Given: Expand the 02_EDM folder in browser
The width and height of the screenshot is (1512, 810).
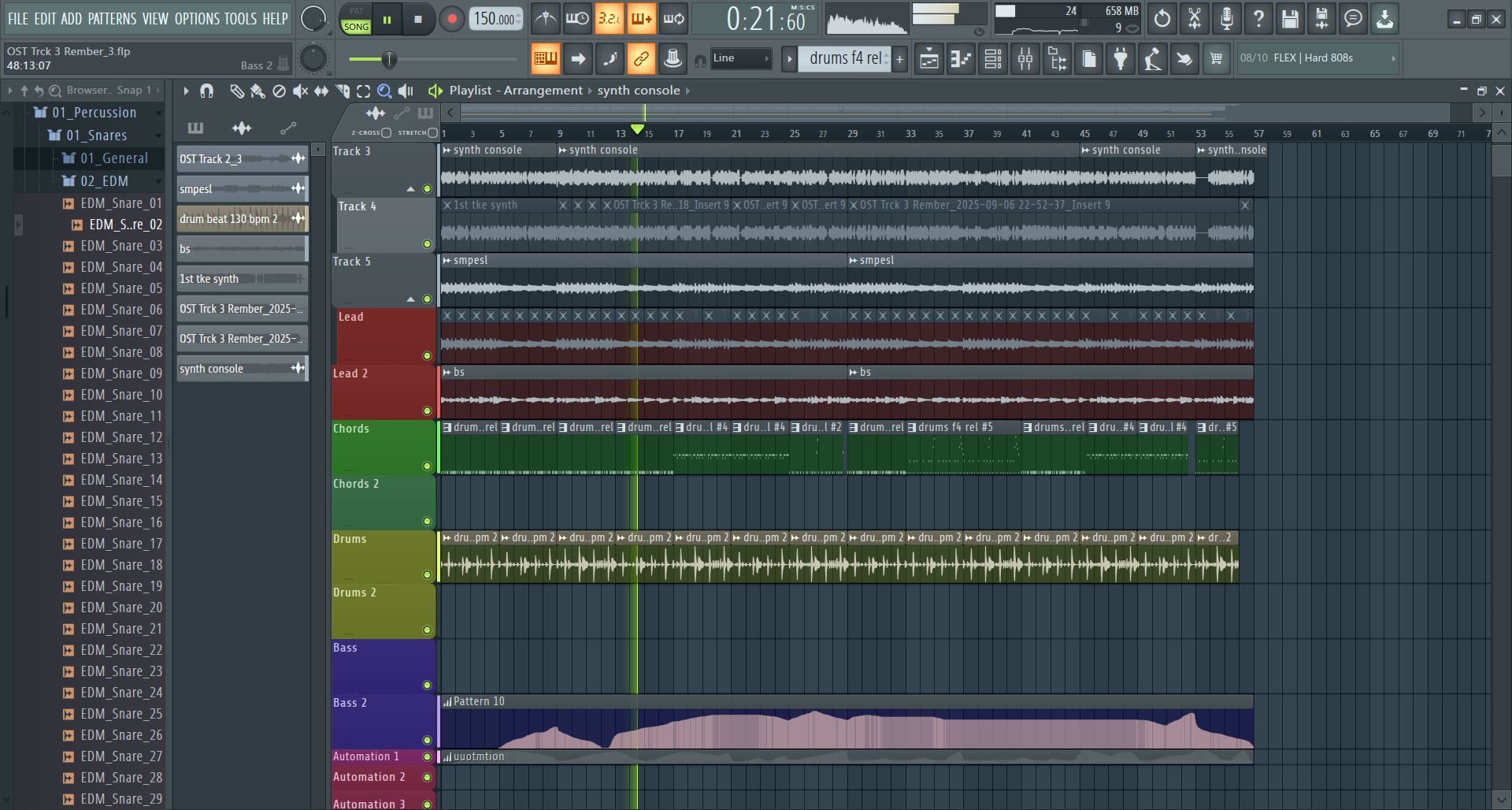Looking at the screenshot, I should 103,181.
